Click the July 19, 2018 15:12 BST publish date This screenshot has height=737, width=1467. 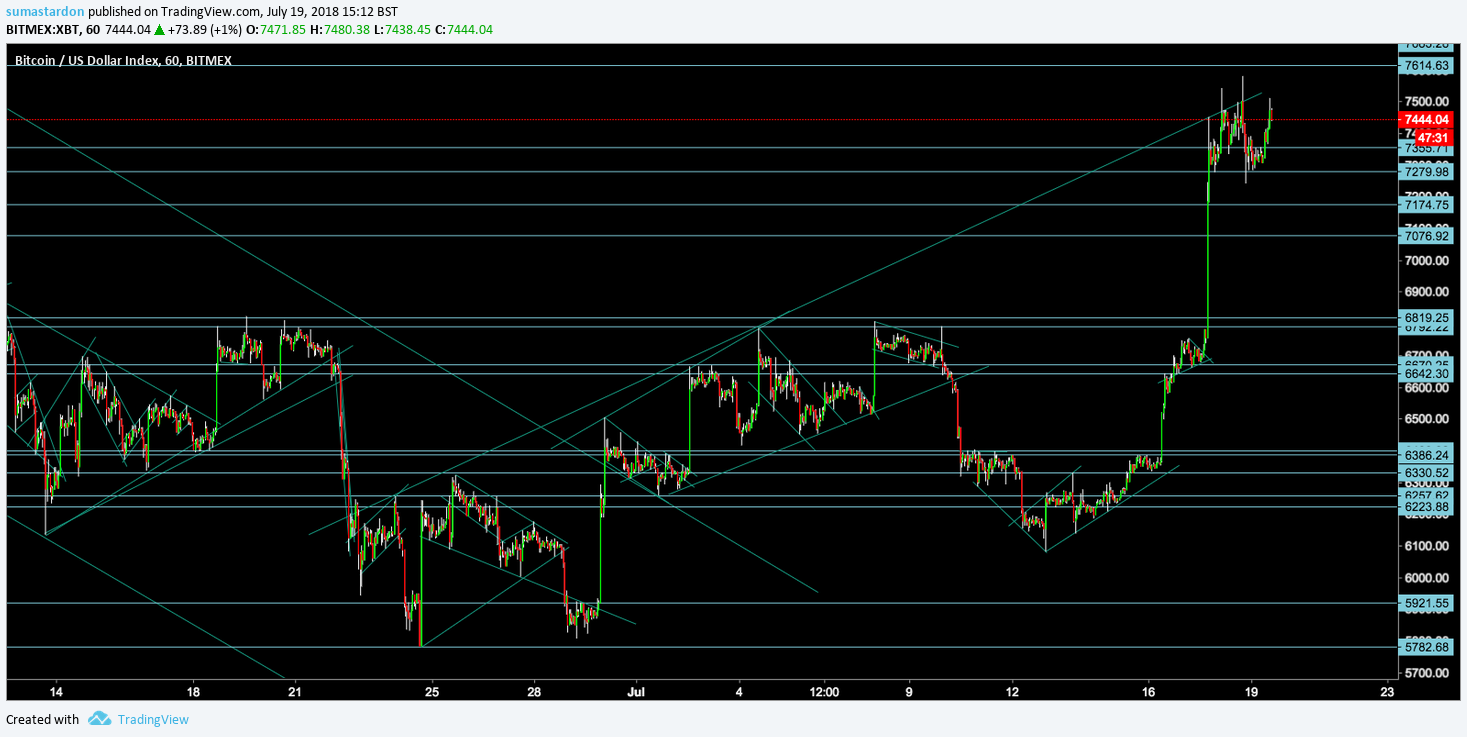click(330, 11)
